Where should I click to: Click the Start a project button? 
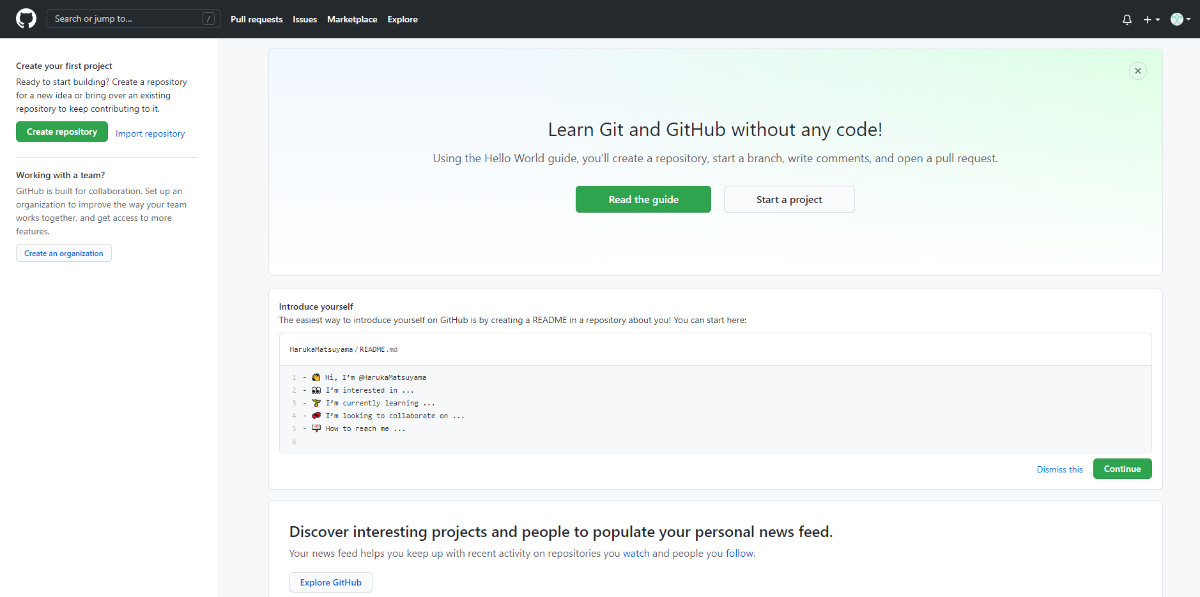(x=789, y=199)
